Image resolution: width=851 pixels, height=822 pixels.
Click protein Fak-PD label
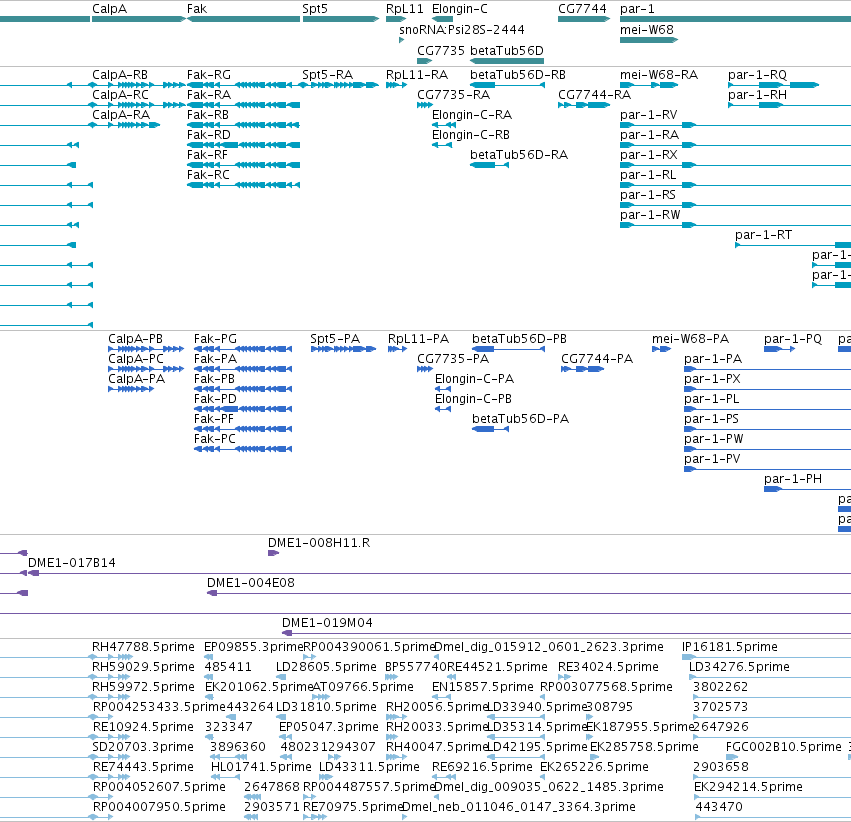(x=215, y=399)
